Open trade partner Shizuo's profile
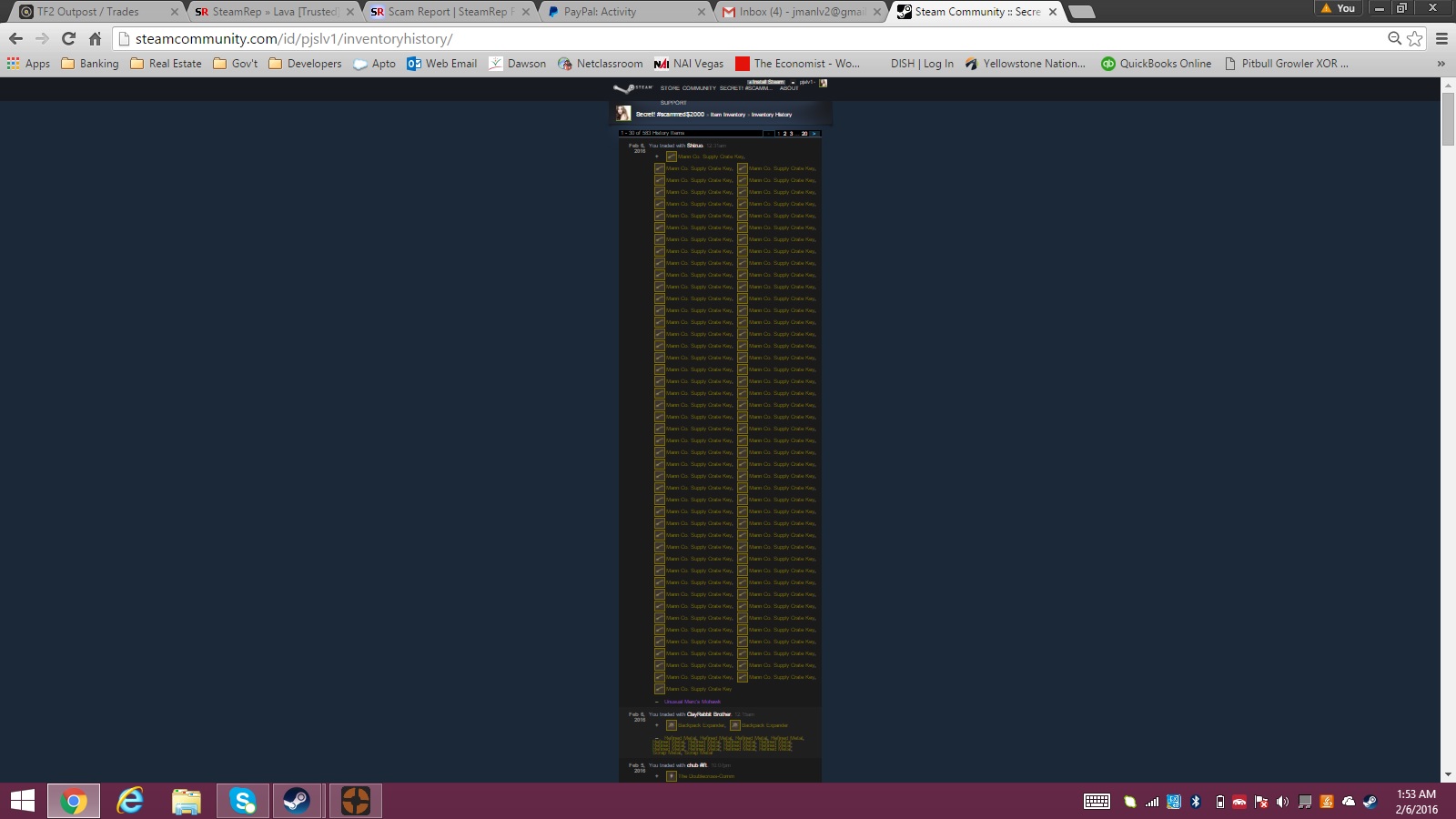The height and width of the screenshot is (819, 1456). pos(694,146)
